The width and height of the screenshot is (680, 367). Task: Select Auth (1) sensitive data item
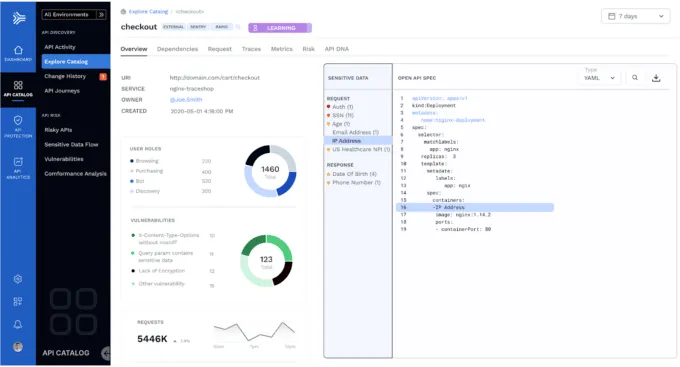coord(342,107)
